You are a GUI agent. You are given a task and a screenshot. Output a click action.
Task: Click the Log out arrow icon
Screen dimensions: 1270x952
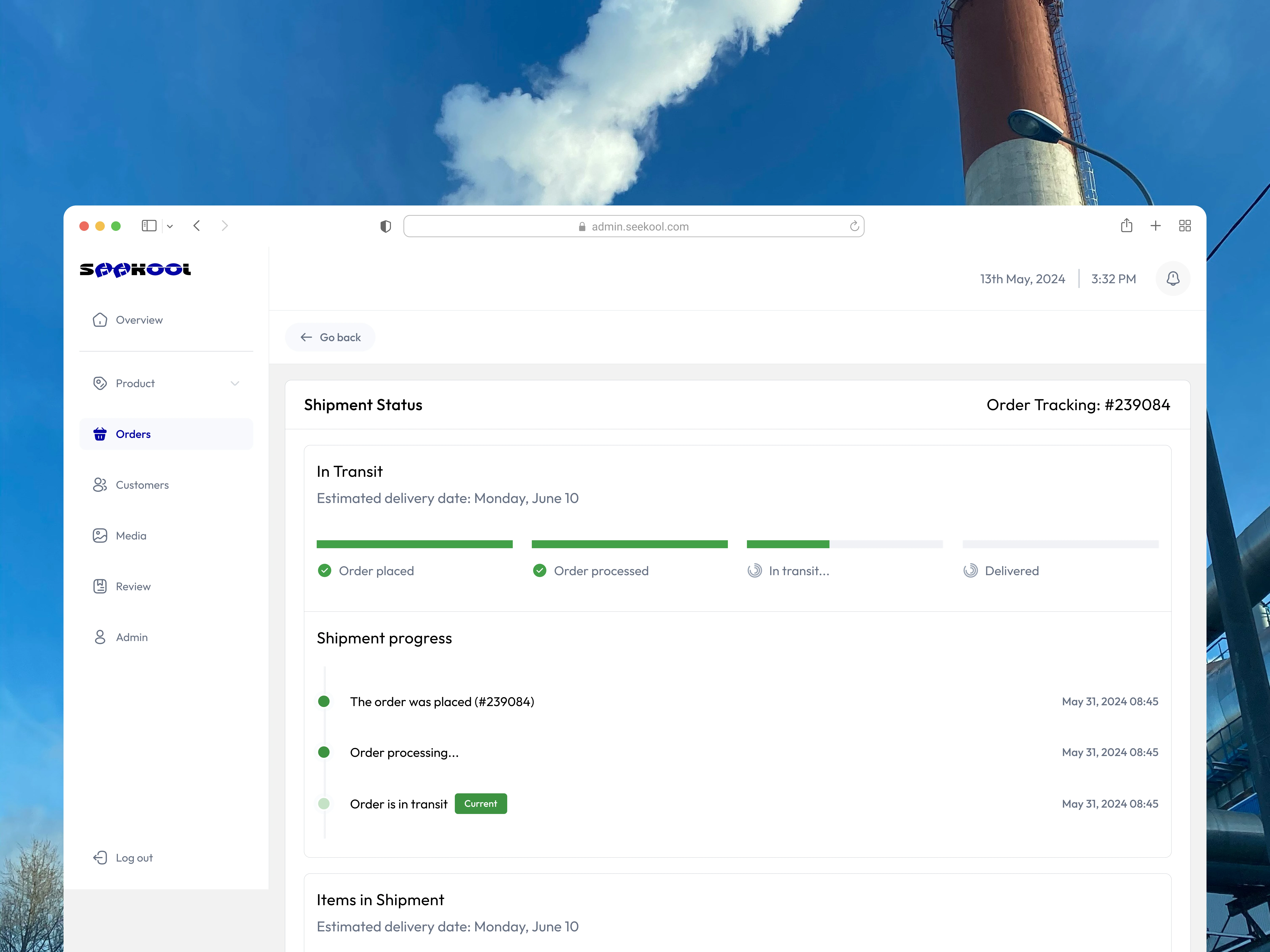coord(100,858)
